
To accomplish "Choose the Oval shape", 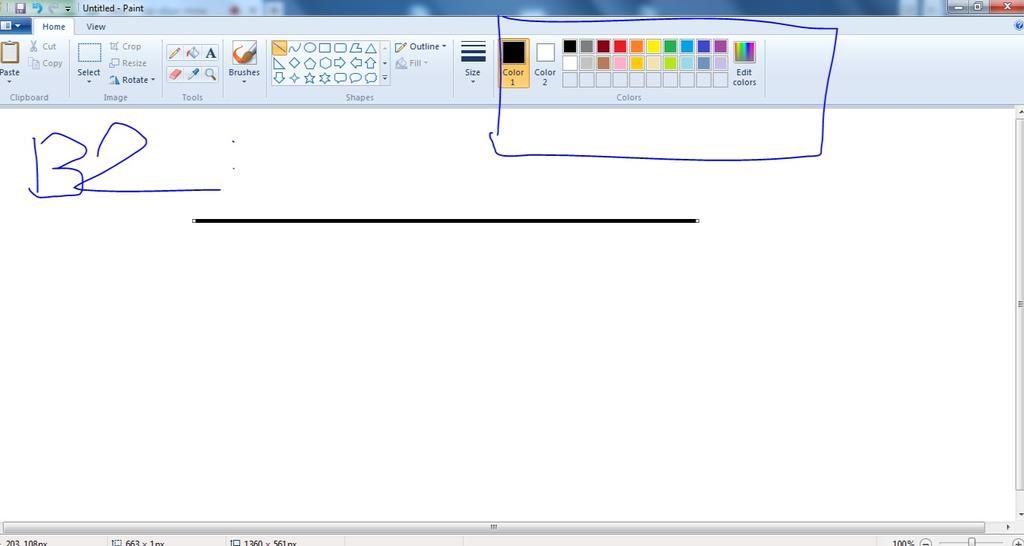I will pos(310,48).
